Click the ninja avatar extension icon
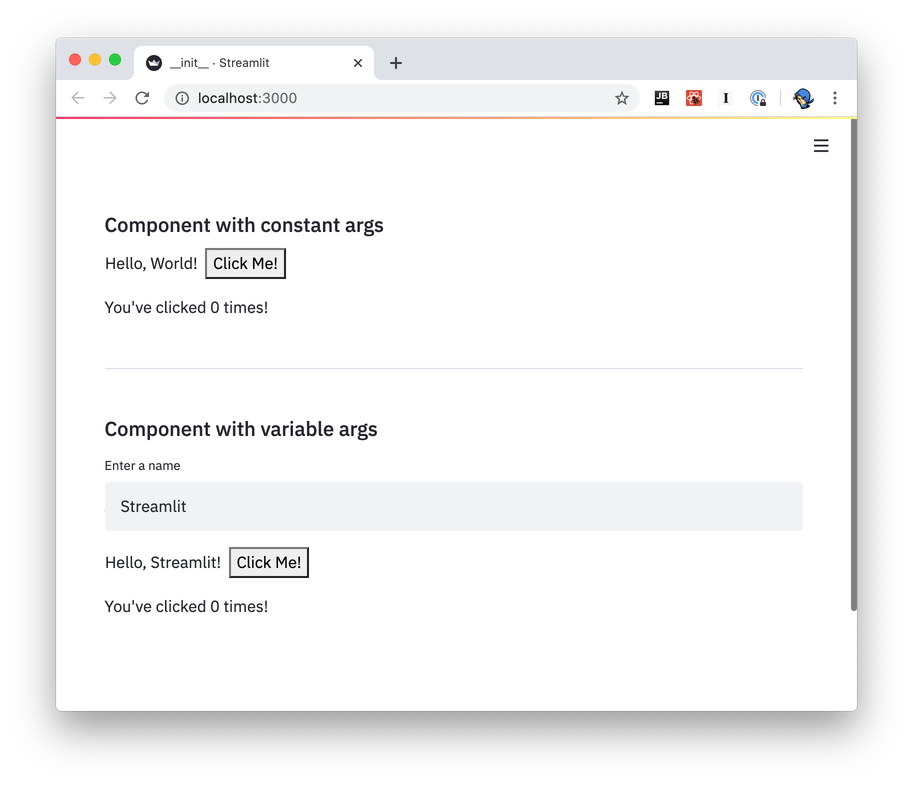 [803, 98]
